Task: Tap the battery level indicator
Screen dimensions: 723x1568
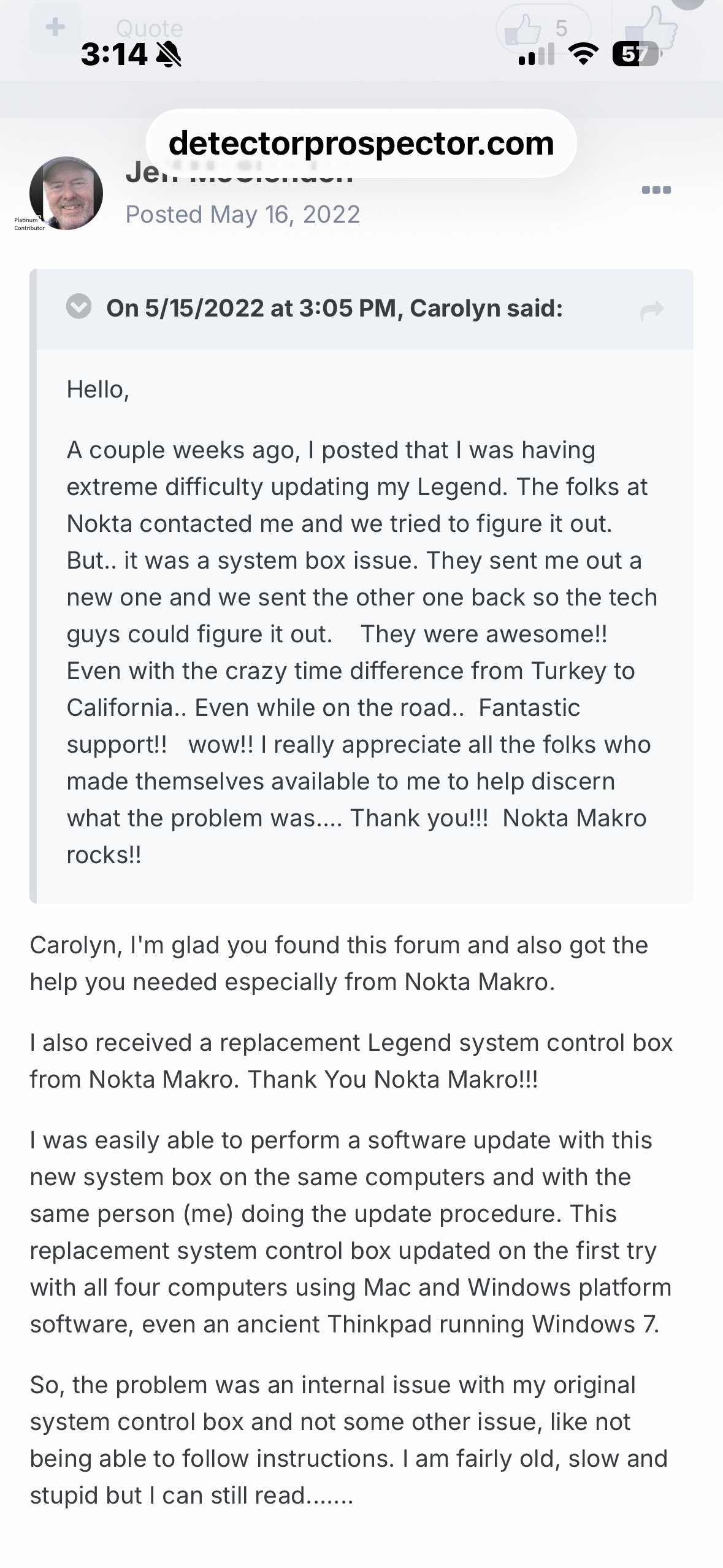Action: pyautogui.click(x=635, y=55)
